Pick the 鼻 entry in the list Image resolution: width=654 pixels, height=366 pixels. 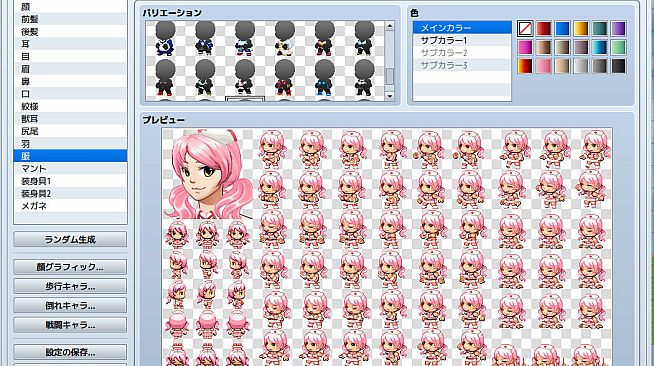point(70,81)
